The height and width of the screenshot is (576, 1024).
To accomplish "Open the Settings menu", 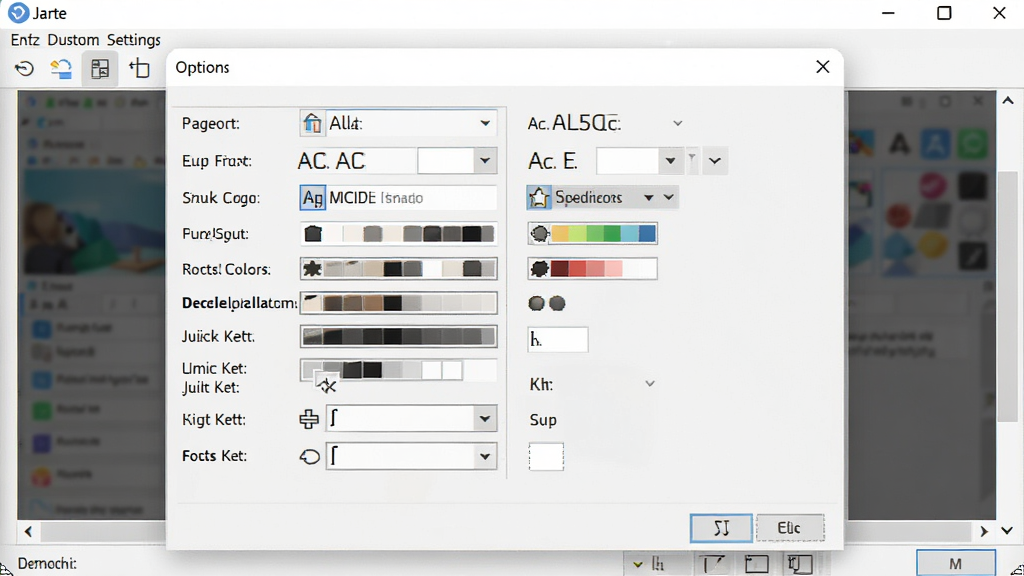I will click(134, 40).
